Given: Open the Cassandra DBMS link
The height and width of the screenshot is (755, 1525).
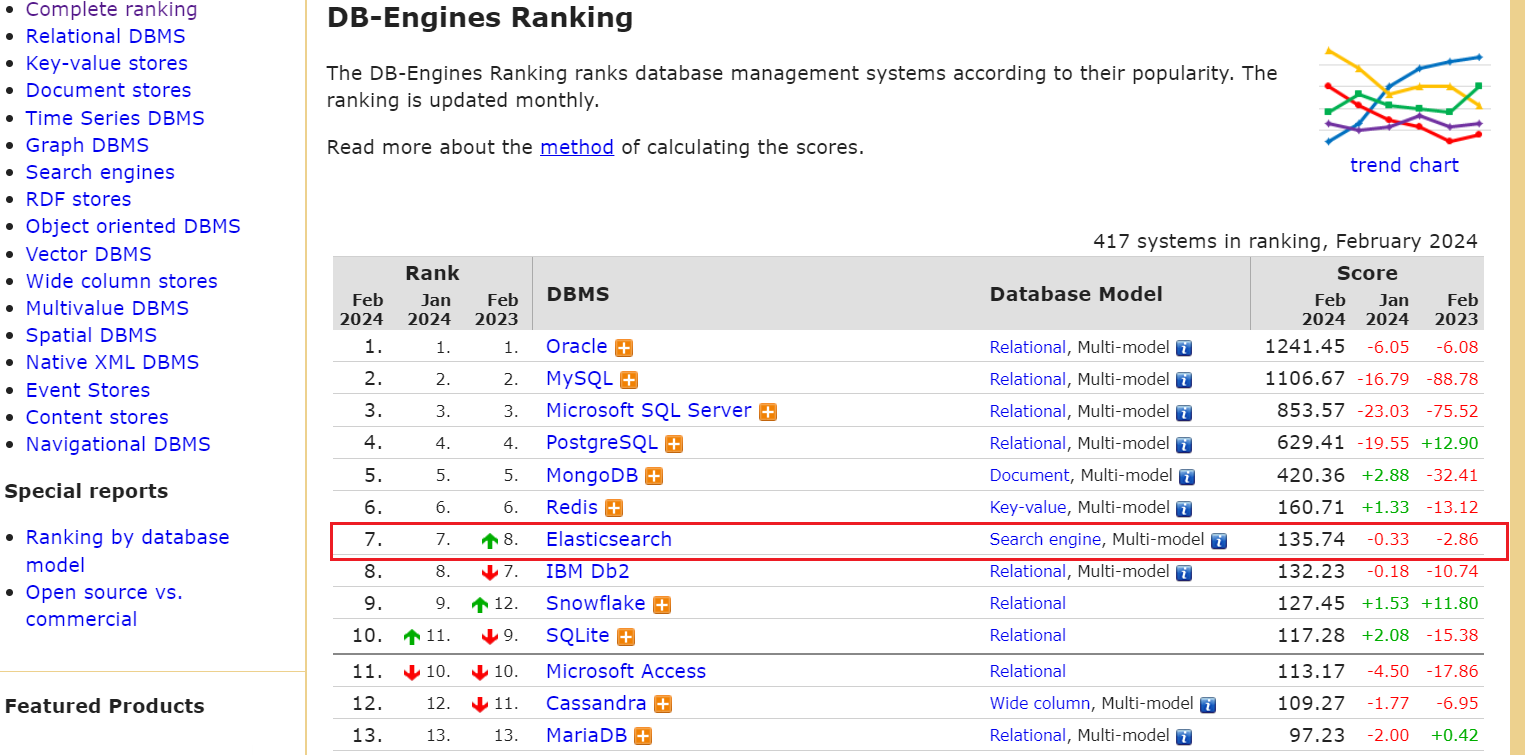Looking at the screenshot, I should (x=596, y=703).
